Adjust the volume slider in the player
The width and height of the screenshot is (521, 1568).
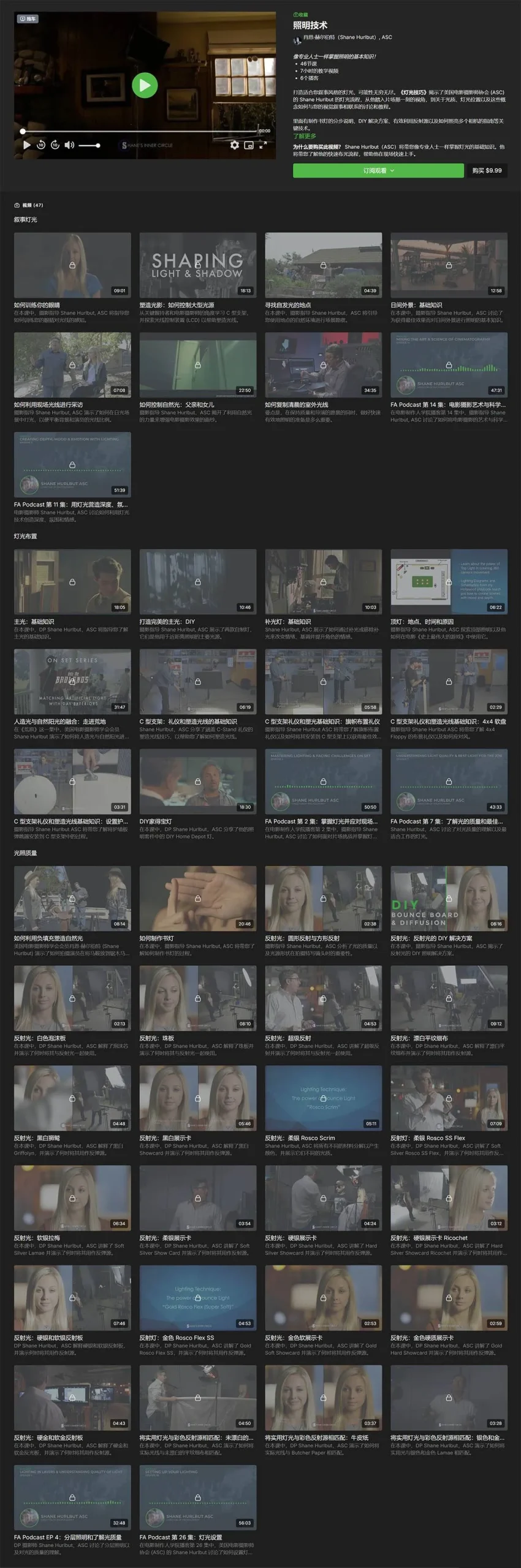89,146
